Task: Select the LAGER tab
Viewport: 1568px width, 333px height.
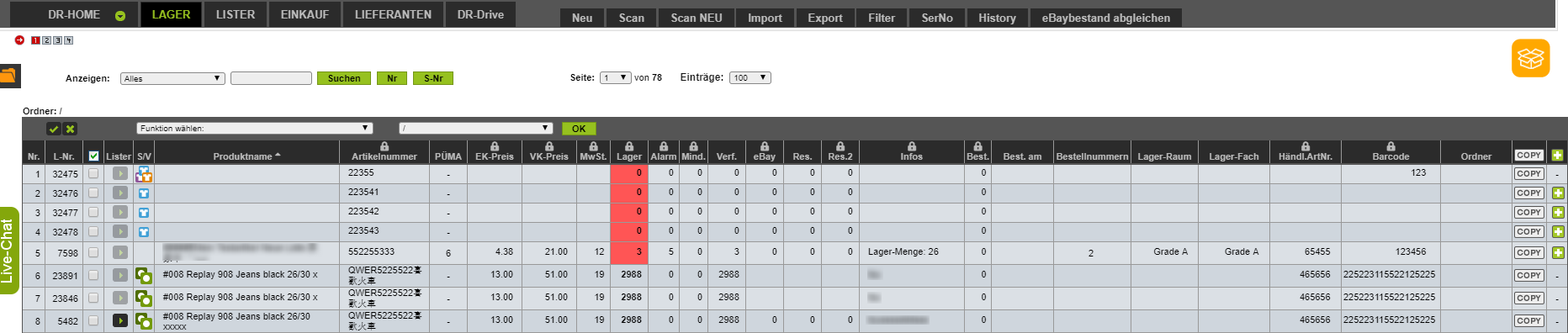Action: click(171, 14)
